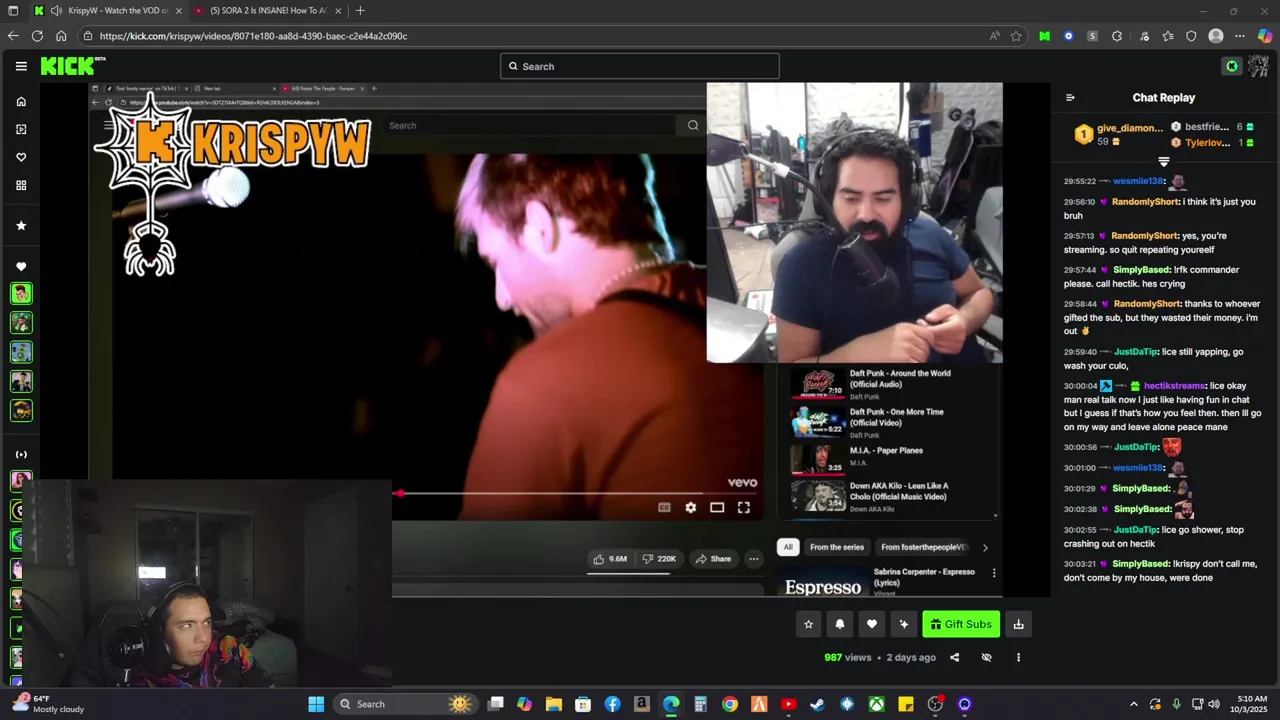The image size is (1280, 720).
Task: Click the share icon next to views
Action: (x=954, y=657)
